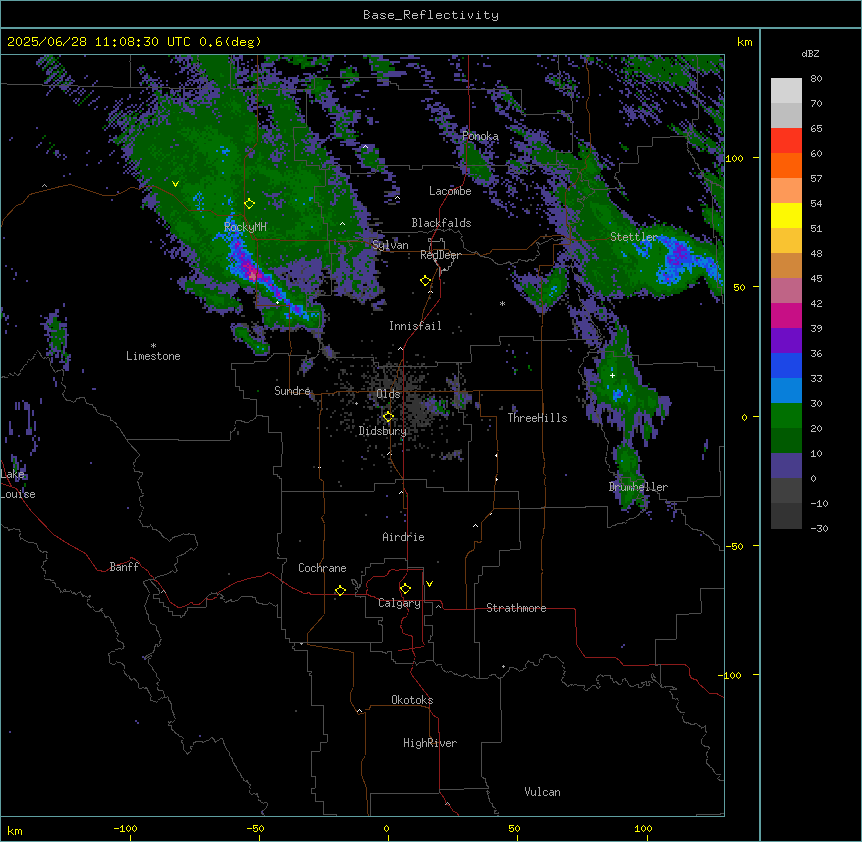Click the Drumheller city label

point(638,487)
